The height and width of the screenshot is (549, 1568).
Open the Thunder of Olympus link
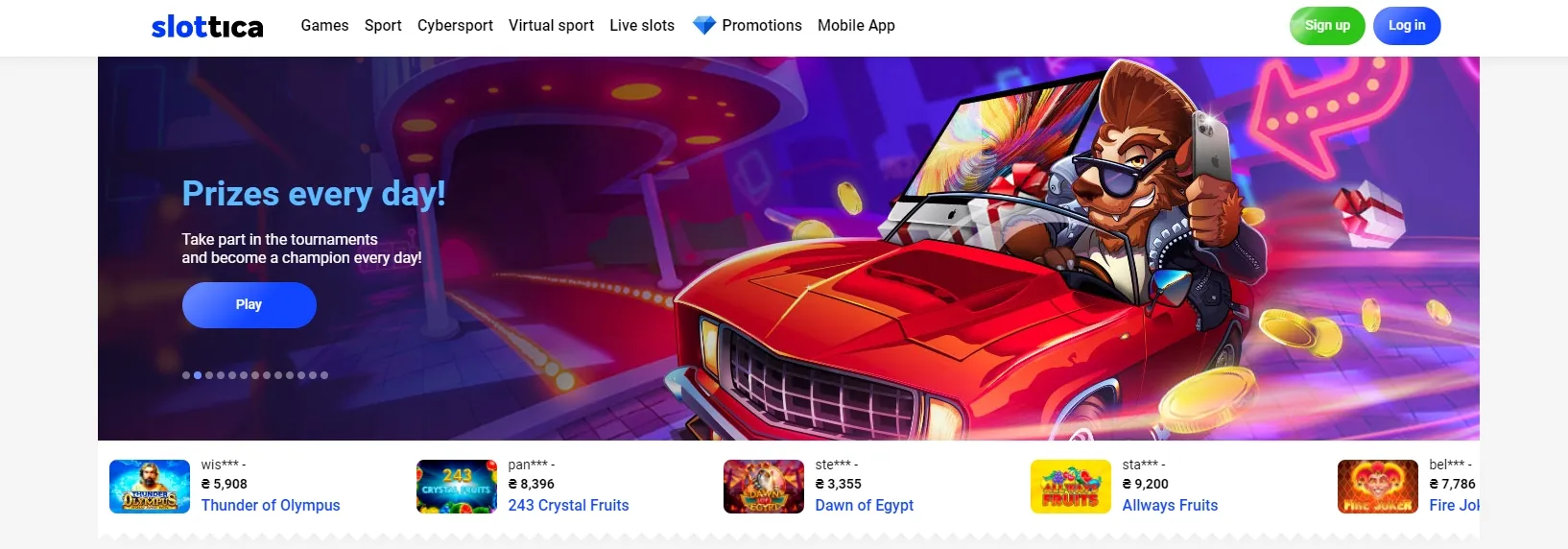(x=271, y=506)
